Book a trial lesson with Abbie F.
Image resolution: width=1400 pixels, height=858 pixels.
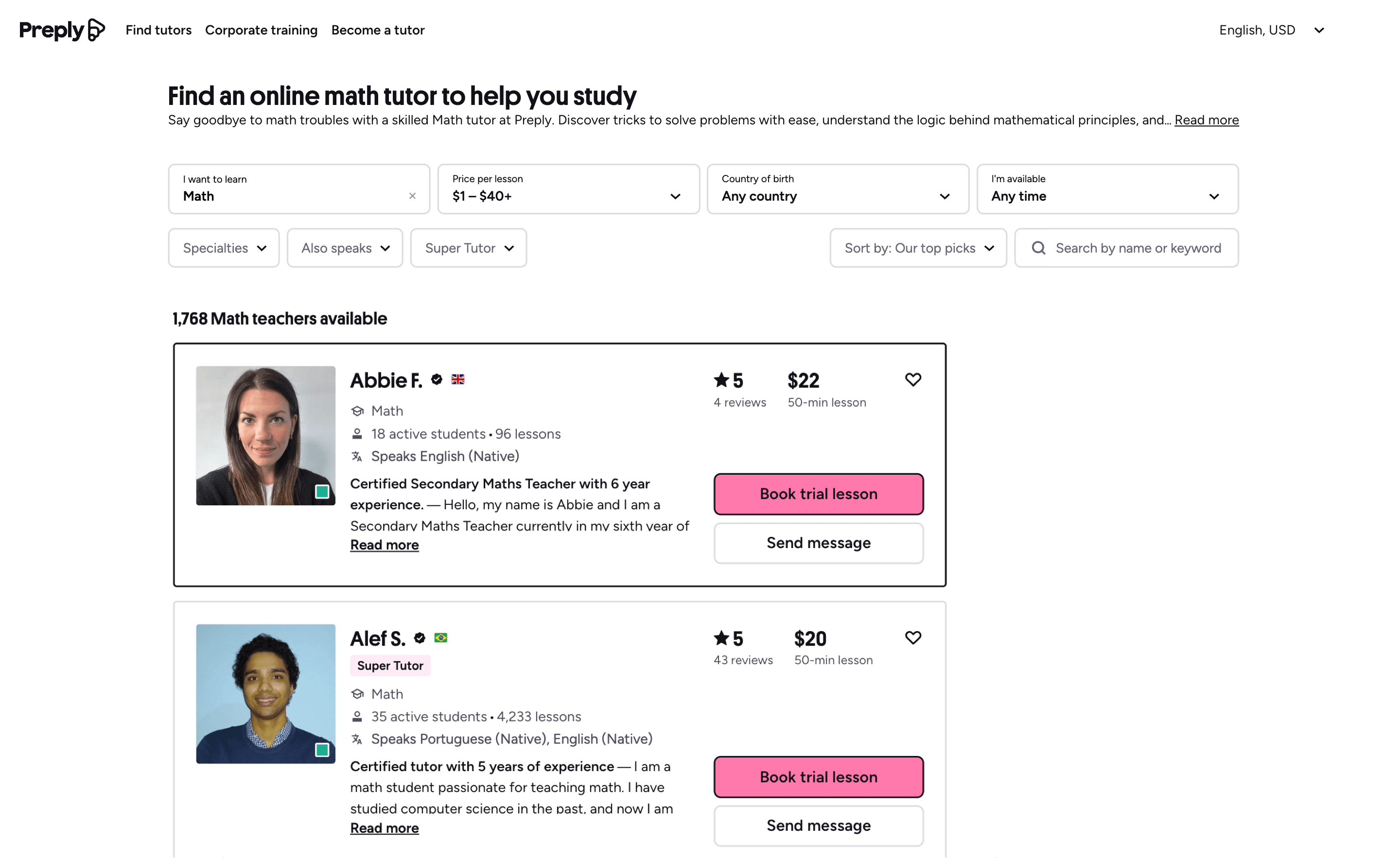pos(818,494)
